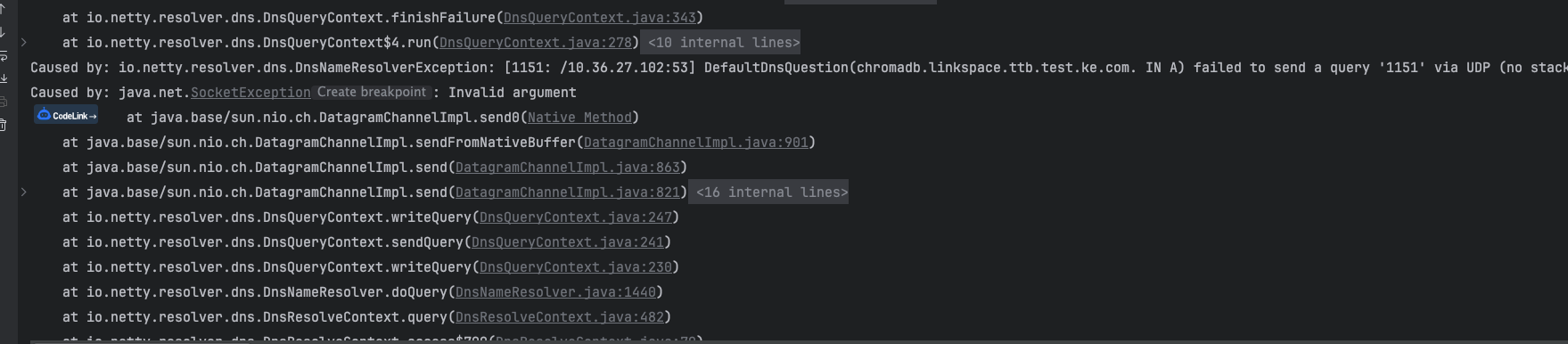Open the DatagramChannelImpl.java:901 link

tap(695, 143)
